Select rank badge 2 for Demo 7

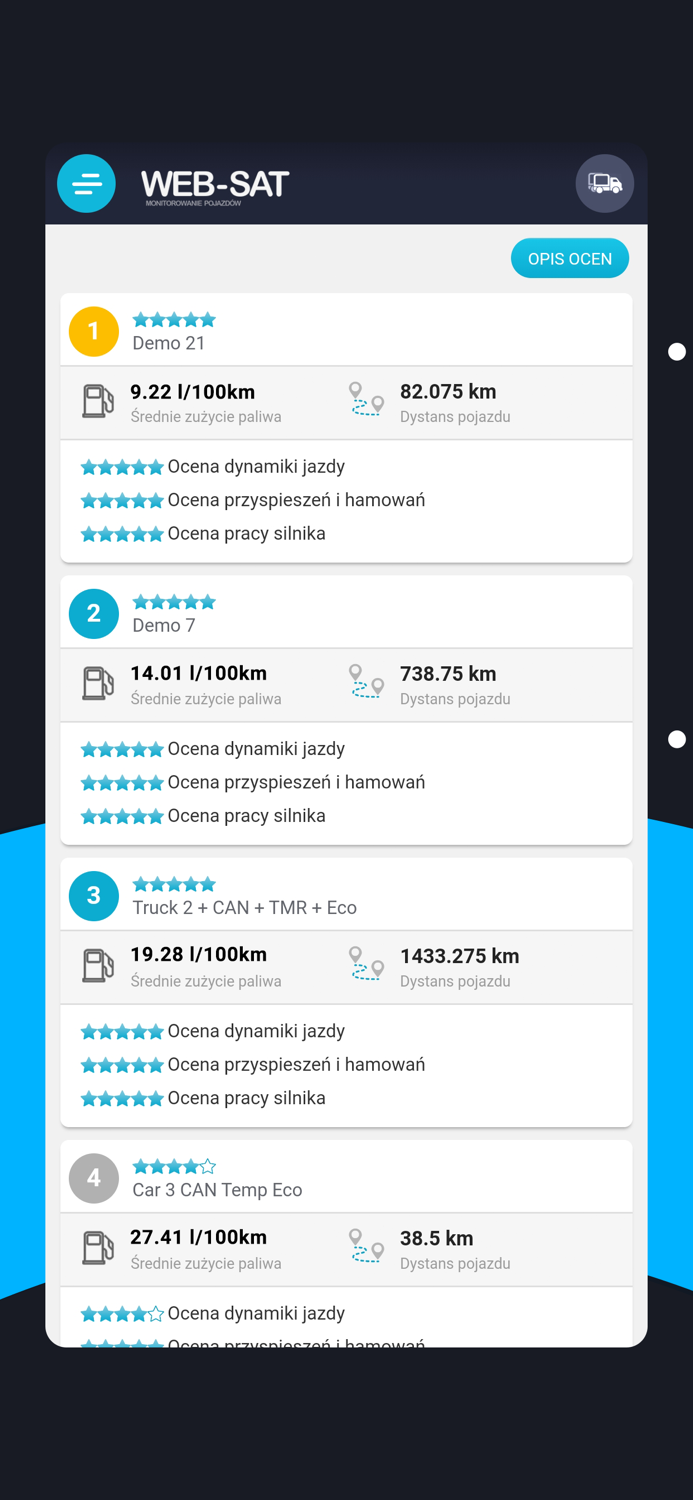click(93, 613)
